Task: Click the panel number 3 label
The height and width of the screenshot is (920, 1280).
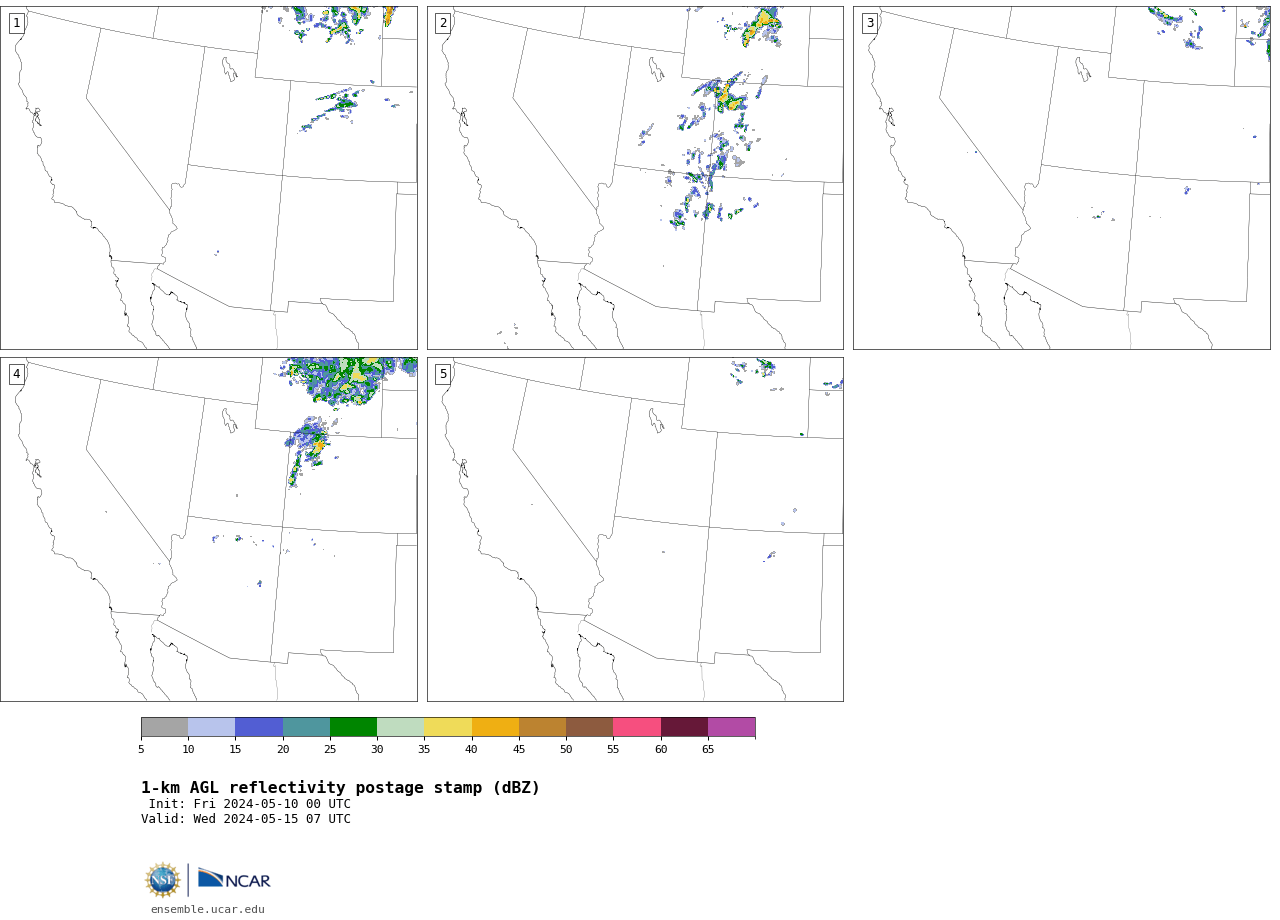Action: pos(870,23)
